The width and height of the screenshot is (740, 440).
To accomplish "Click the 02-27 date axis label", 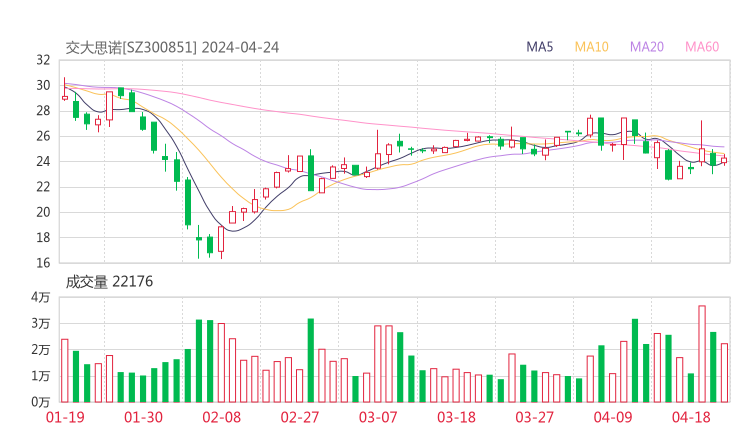I will 300,417.
